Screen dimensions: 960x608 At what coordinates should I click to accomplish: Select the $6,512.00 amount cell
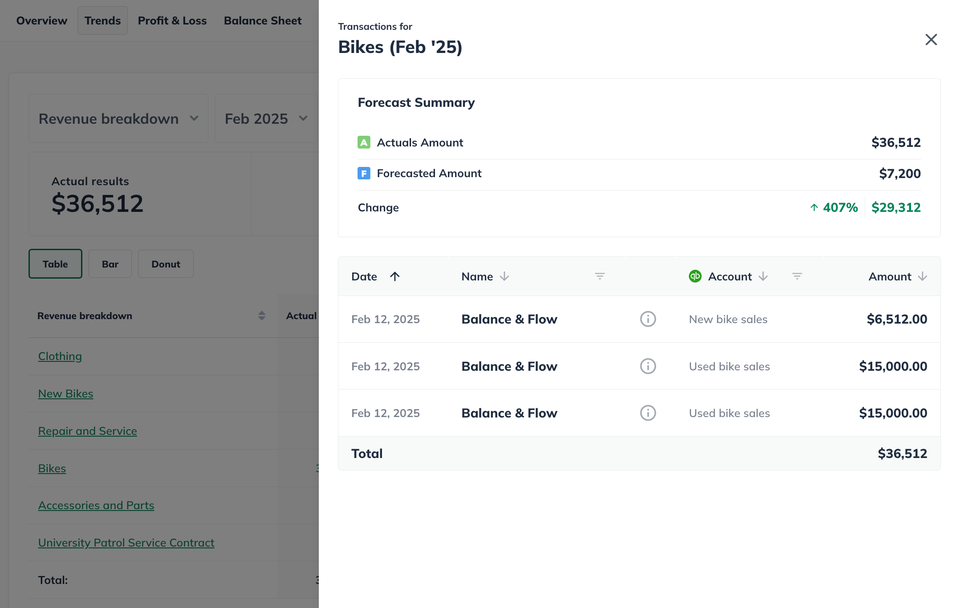pos(897,319)
